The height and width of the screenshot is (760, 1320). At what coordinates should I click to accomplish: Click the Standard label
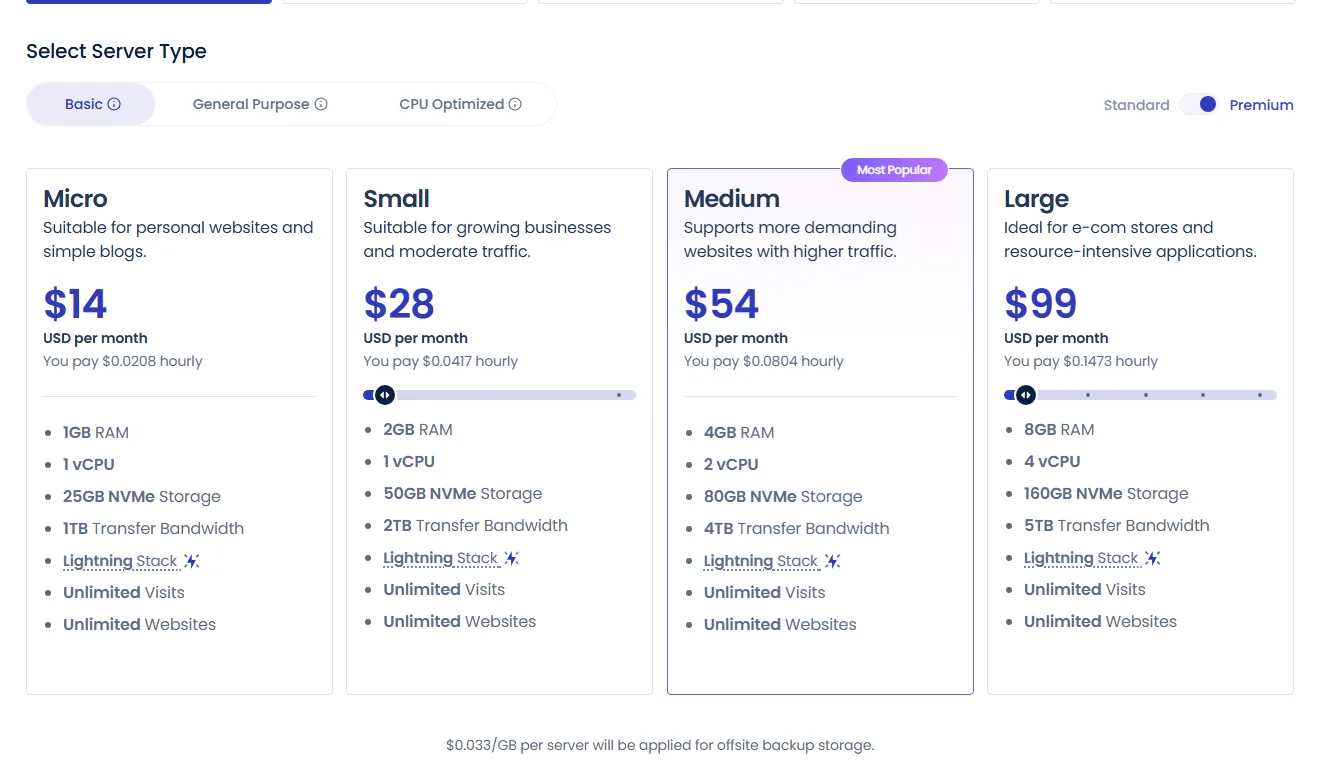tap(1136, 105)
